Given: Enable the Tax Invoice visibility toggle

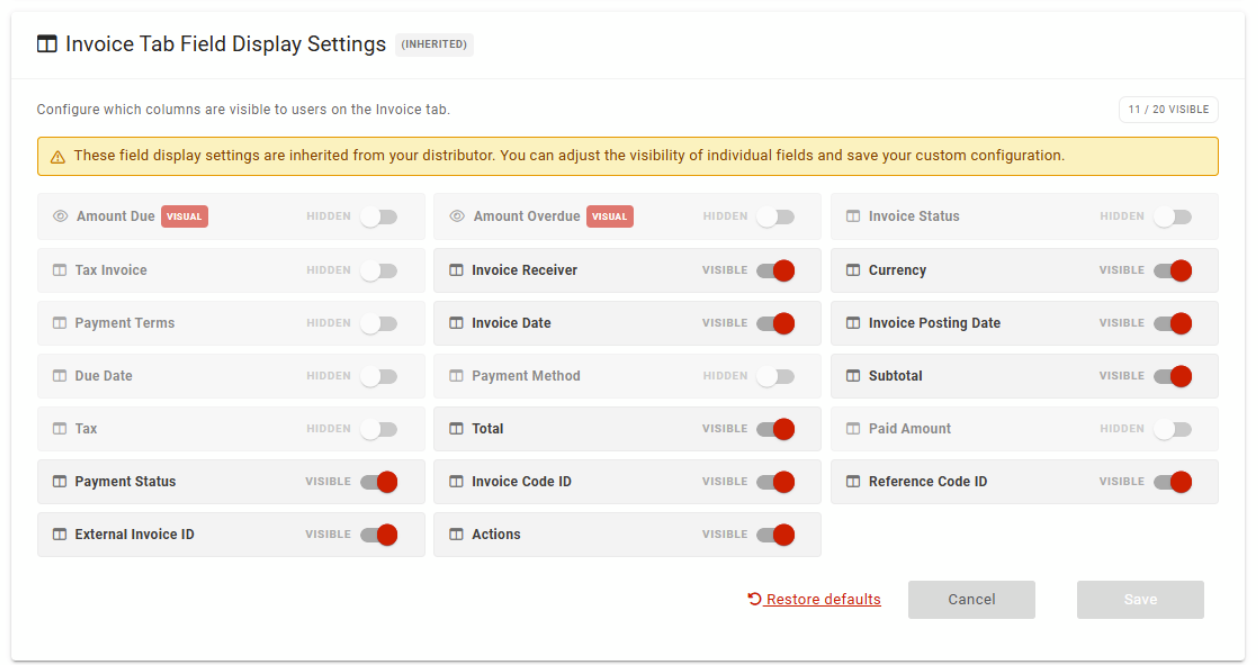Looking at the screenshot, I should pos(379,270).
